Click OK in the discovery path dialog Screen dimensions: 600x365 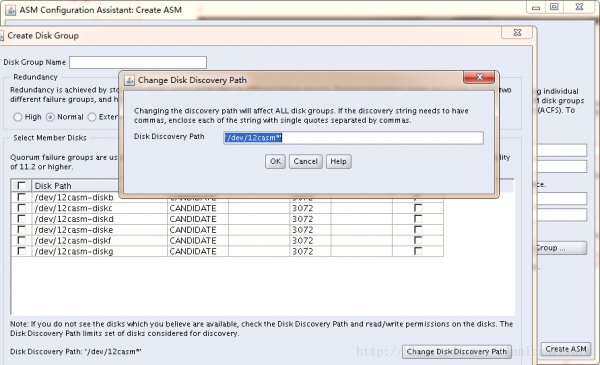tap(276, 161)
